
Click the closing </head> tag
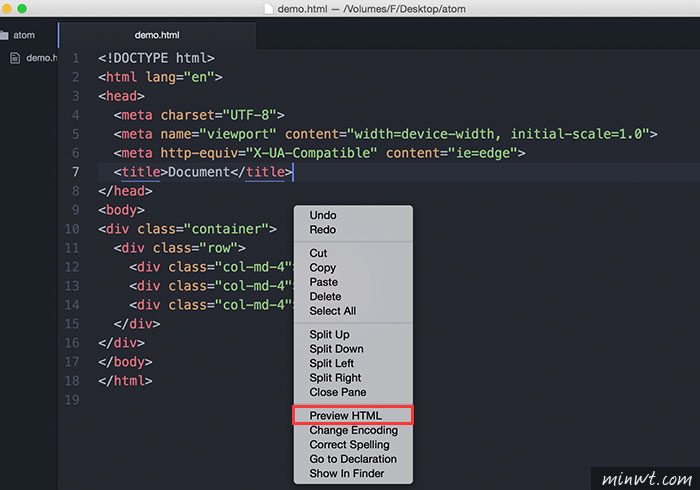125,191
